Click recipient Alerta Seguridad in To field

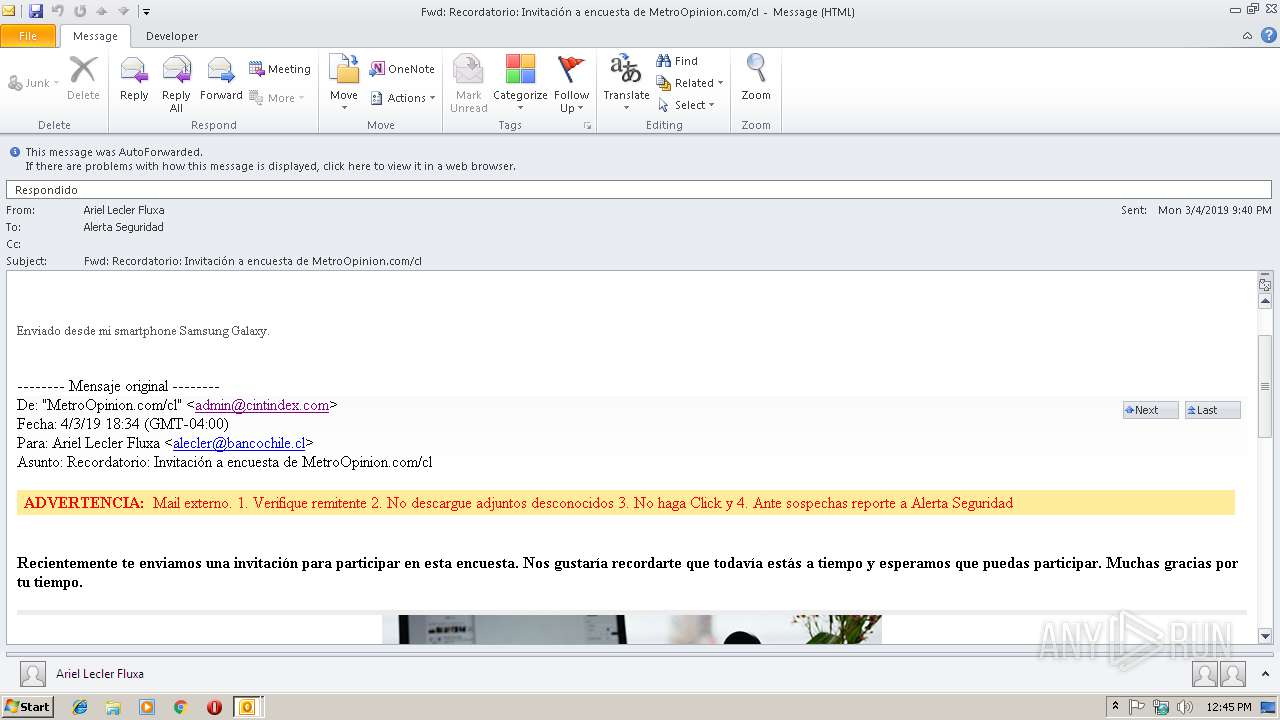123,227
